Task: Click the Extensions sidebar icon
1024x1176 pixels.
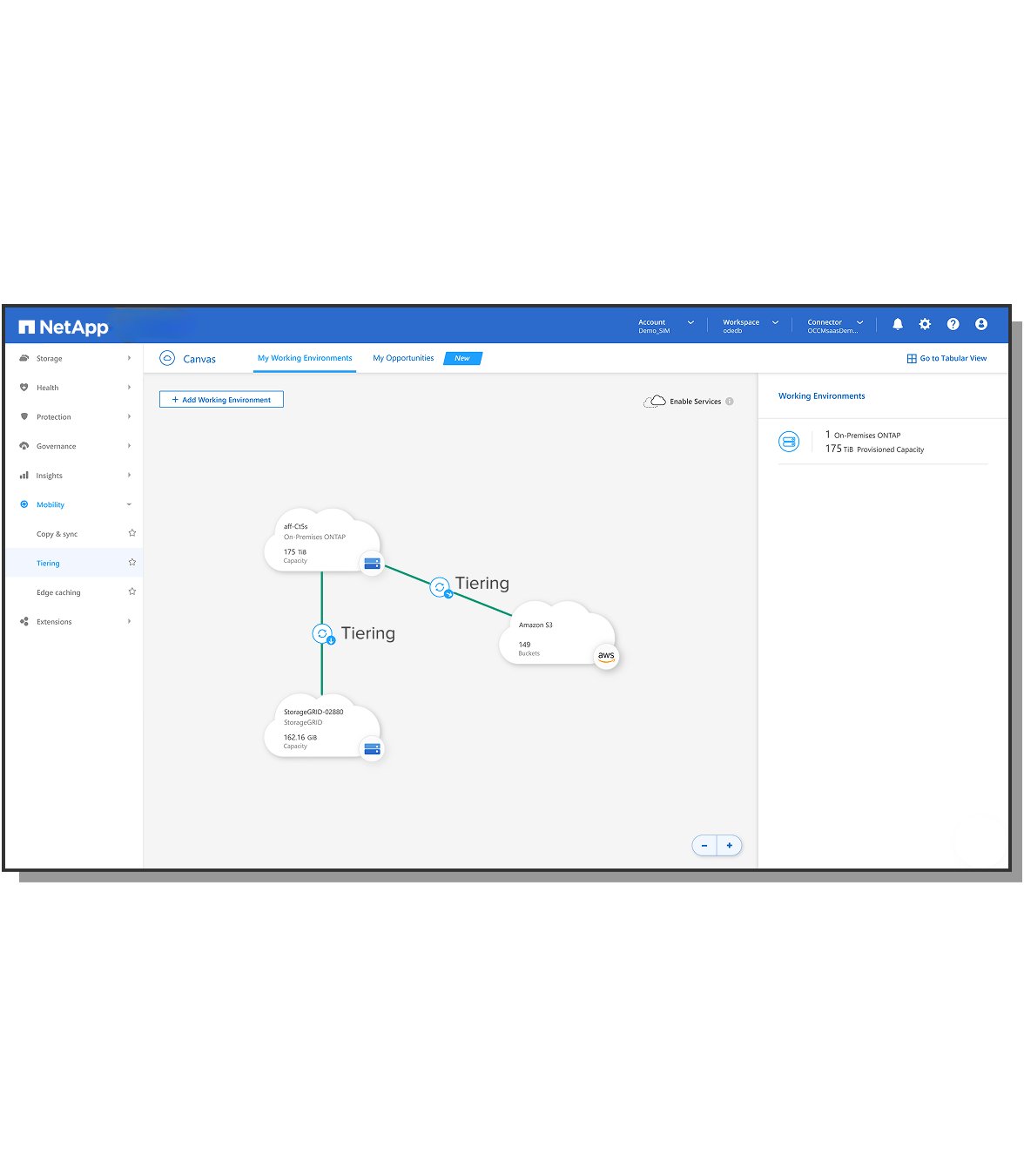Action: coord(24,622)
